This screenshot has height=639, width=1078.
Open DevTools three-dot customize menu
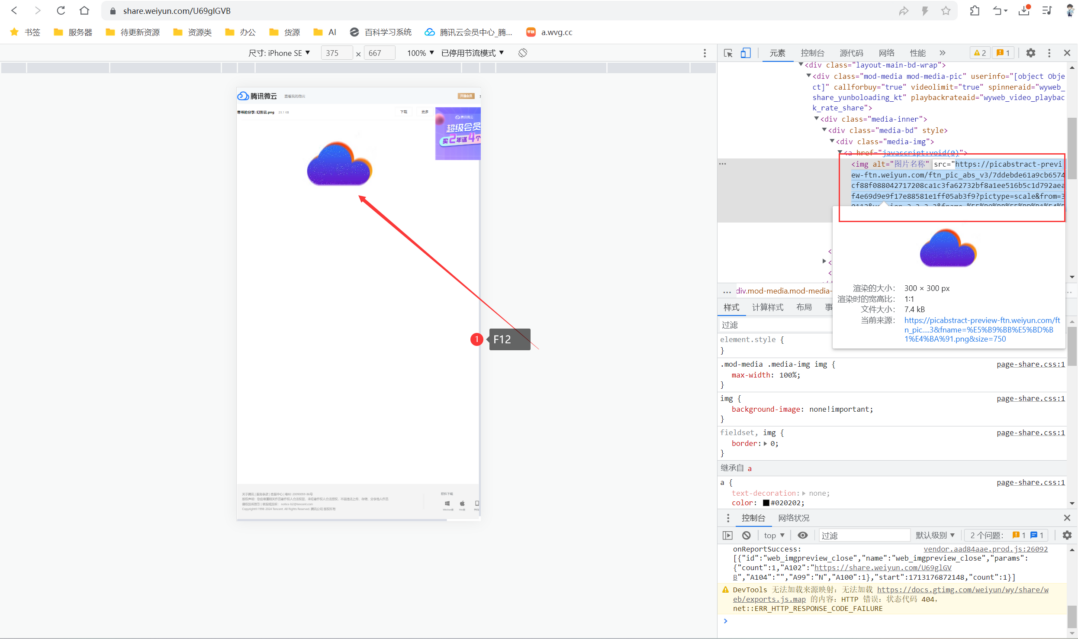pos(1049,53)
